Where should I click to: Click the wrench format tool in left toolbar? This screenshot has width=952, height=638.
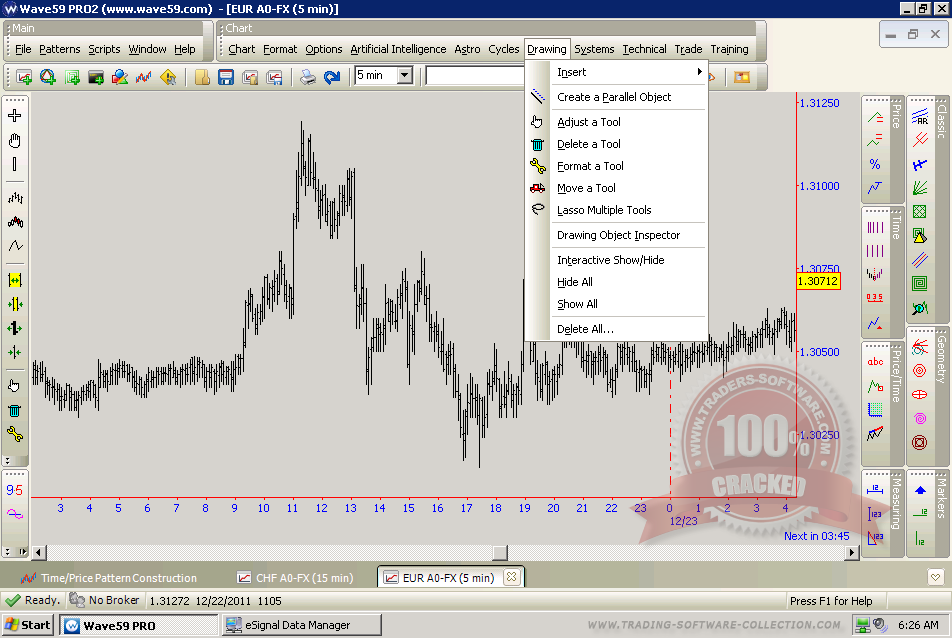click(x=15, y=434)
